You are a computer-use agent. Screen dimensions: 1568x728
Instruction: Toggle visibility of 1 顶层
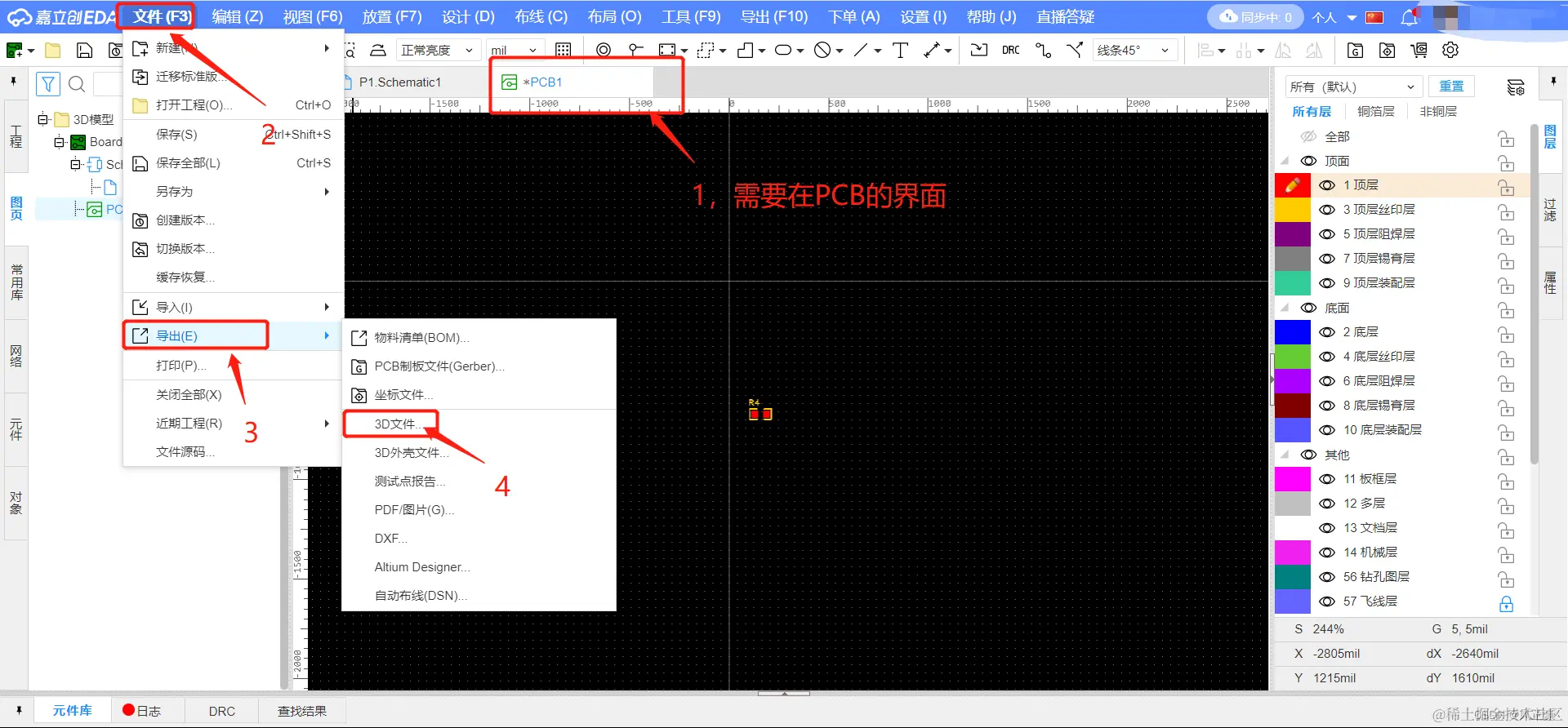[x=1327, y=185]
